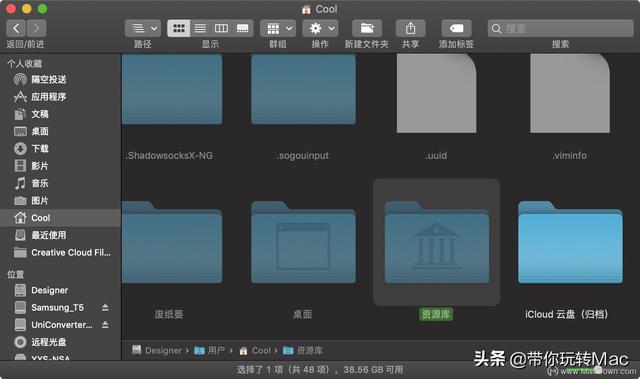640x379 pixels.
Task: Open Applications (应用程序) in sidebar
Action: 60,97
